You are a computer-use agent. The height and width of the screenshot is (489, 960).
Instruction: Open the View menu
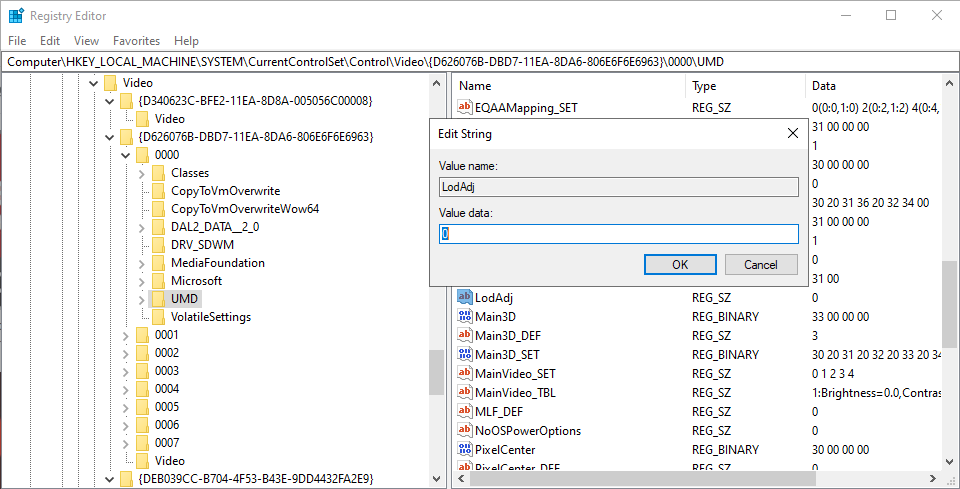click(x=86, y=40)
